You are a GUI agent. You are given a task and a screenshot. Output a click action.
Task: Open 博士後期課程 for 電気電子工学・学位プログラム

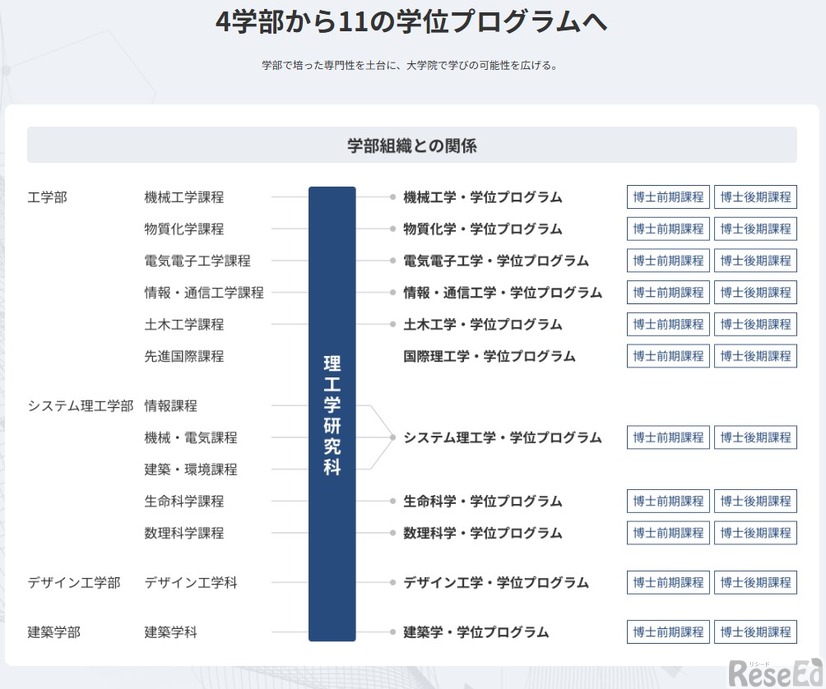pos(755,261)
